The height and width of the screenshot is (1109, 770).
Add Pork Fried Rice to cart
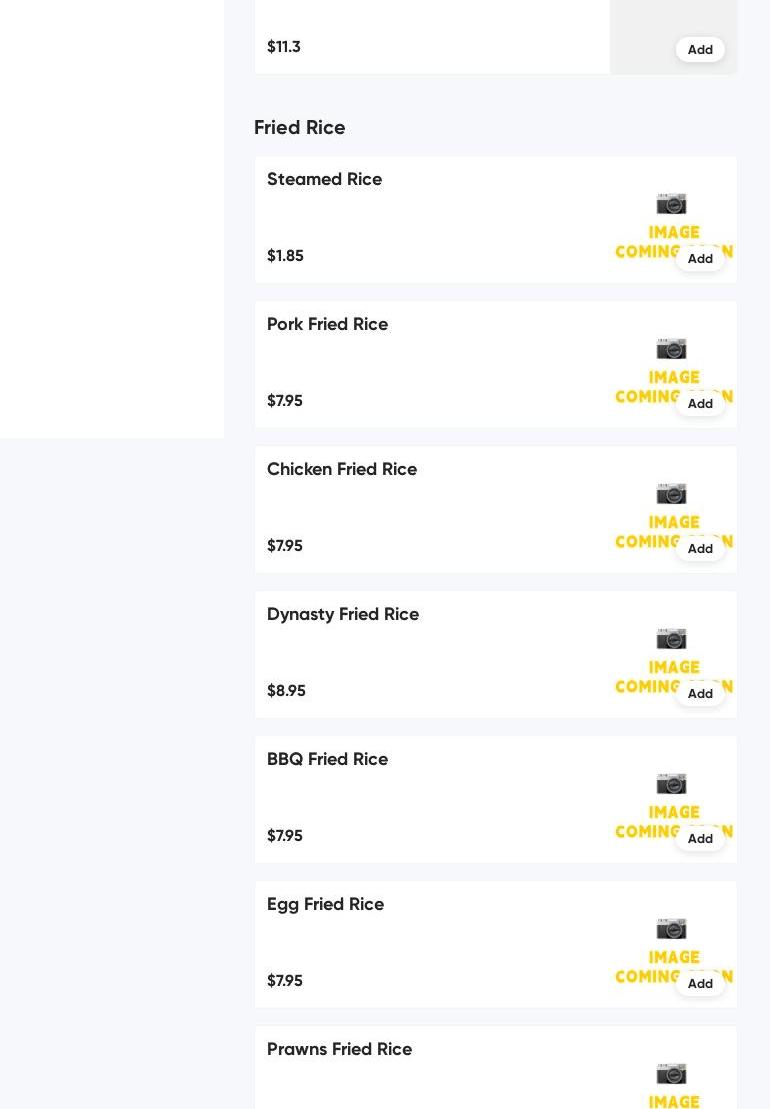[x=700, y=404]
